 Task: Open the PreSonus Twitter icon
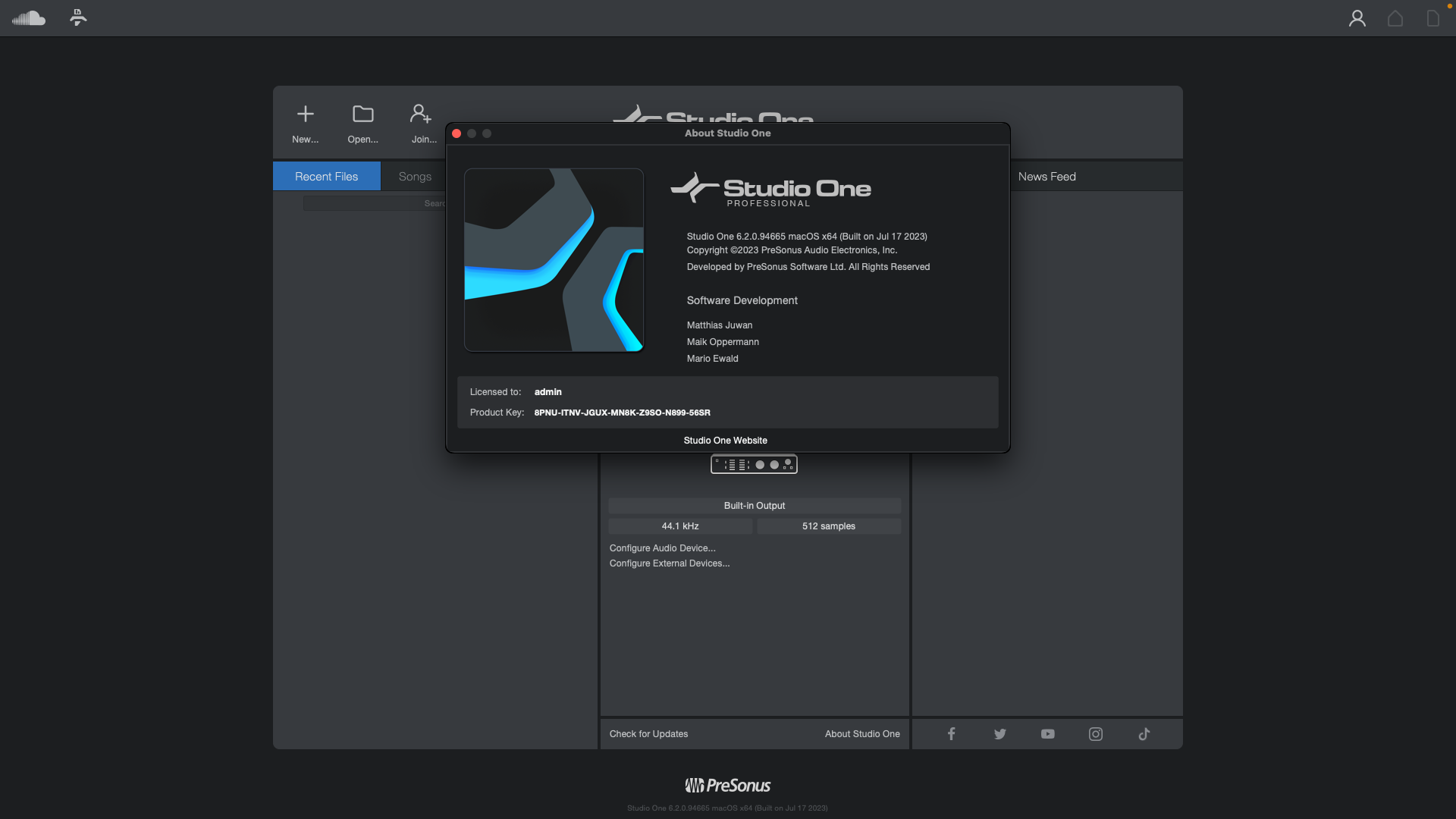(999, 733)
